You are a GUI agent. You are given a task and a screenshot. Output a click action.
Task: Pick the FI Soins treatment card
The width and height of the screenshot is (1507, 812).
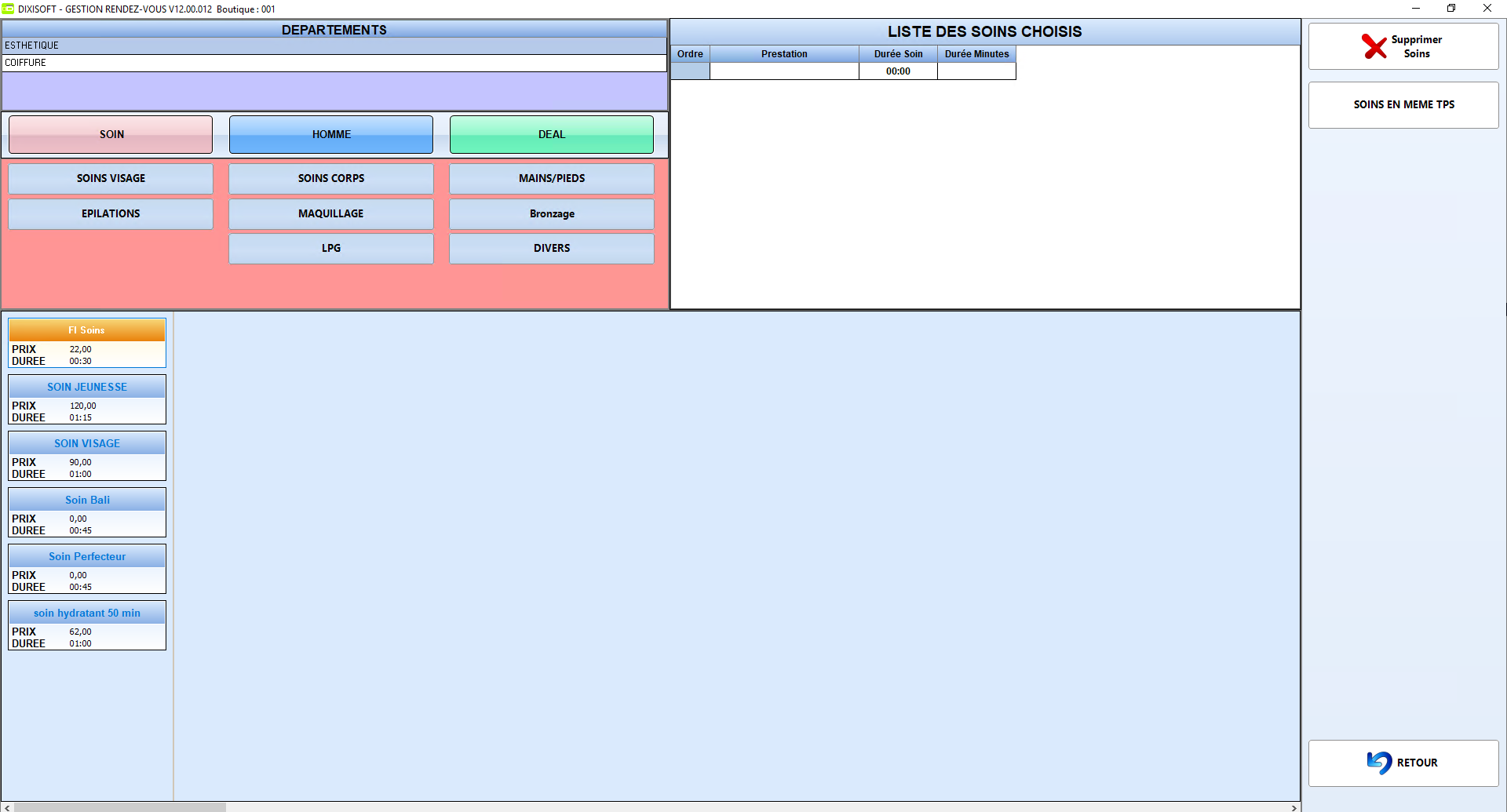click(x=87, y=343)
